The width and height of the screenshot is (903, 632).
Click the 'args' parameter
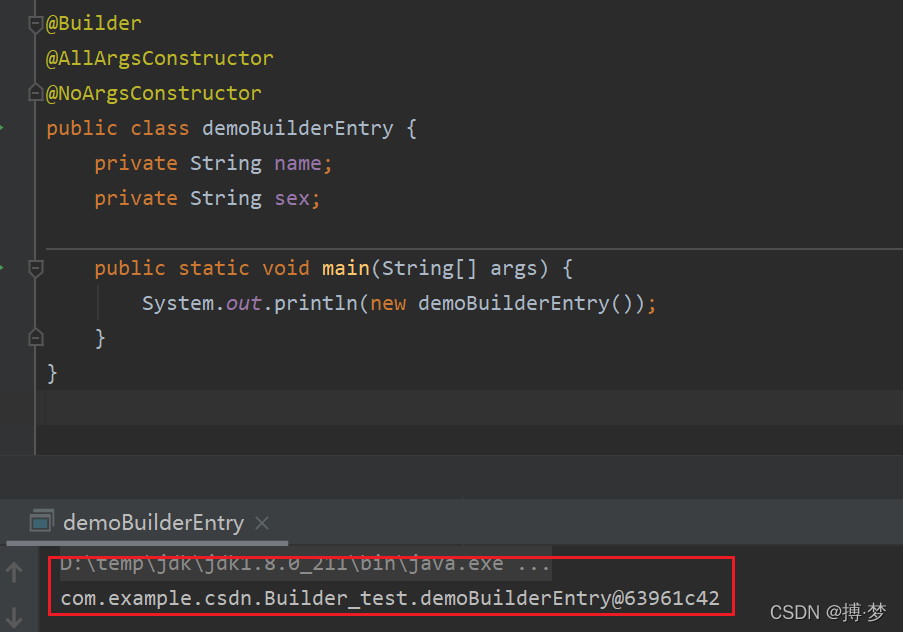tap(514, 269)
